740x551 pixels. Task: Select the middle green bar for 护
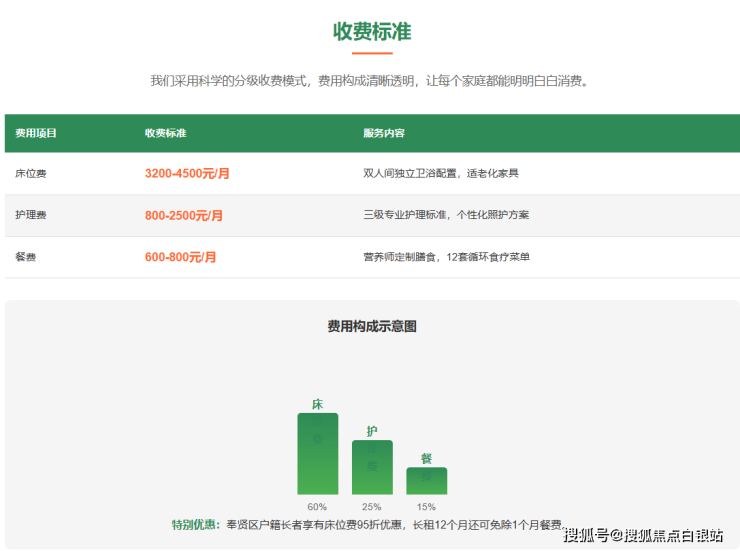tap(372, 468)
